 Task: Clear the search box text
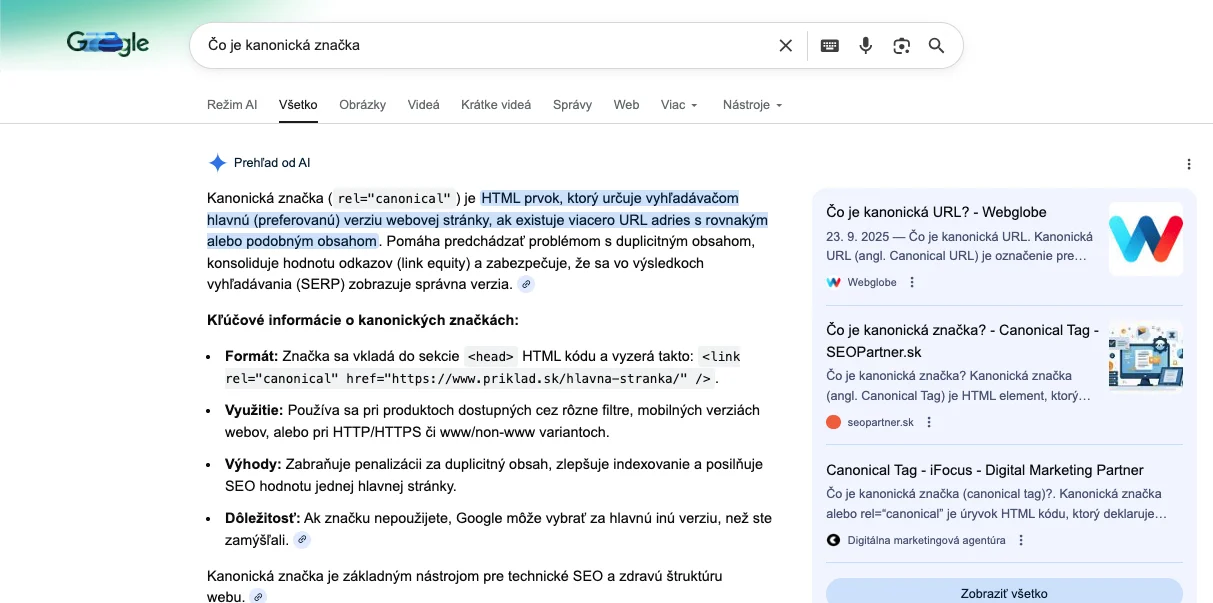pos(785,45)
